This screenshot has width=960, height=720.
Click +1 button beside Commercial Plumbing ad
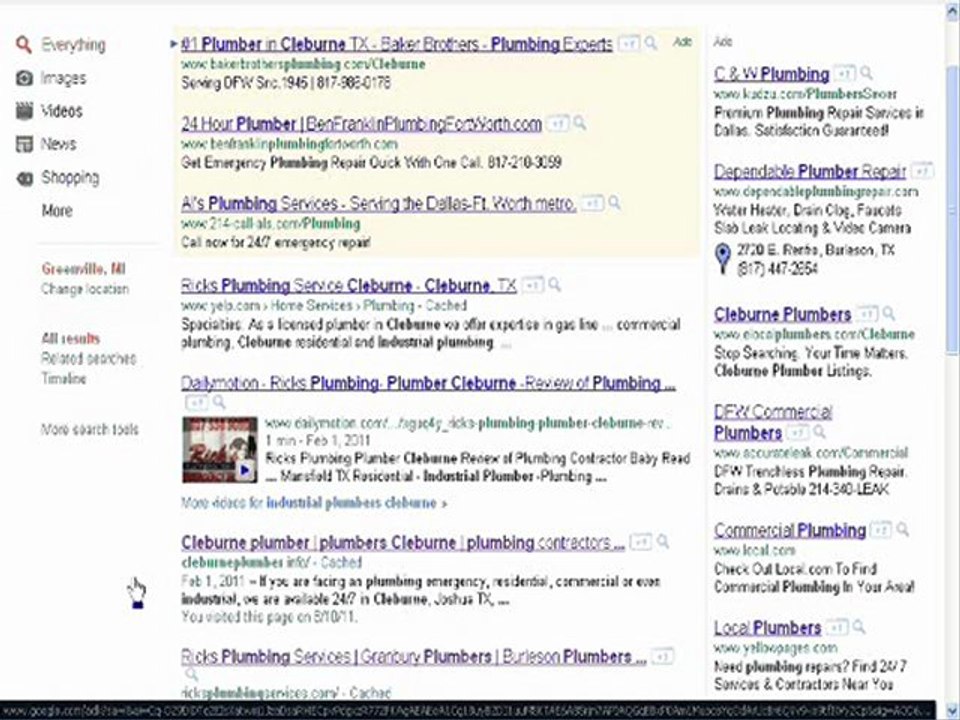click(881, 530)
